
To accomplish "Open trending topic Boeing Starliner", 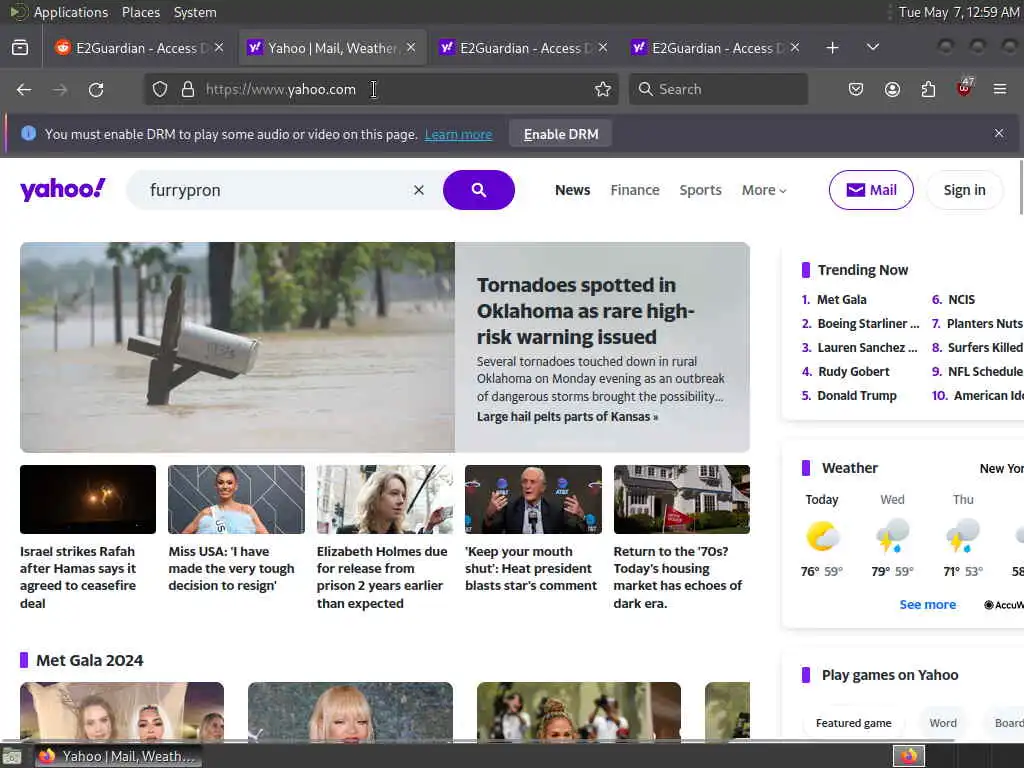I will click(868, 324).
